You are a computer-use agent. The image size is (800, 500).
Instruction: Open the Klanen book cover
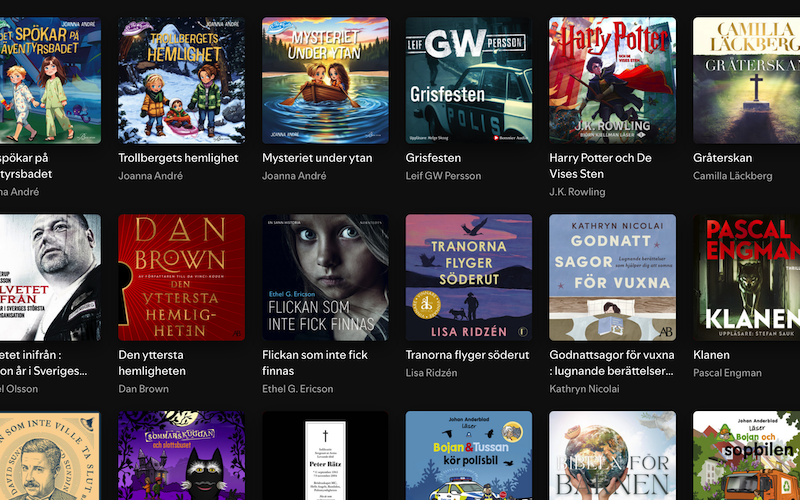(746, 277)
